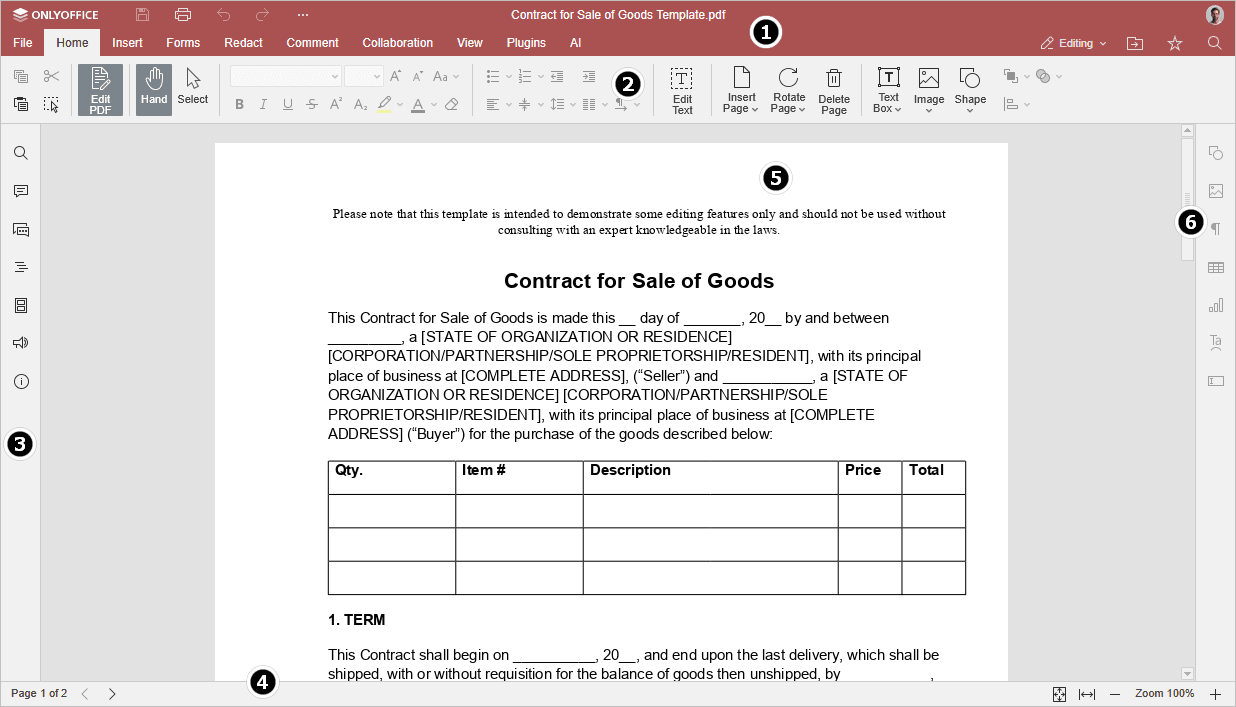Zoom in with the plus button
Image resolution: width=1236 pixels, height=707 pixels.
[1216, 694]
